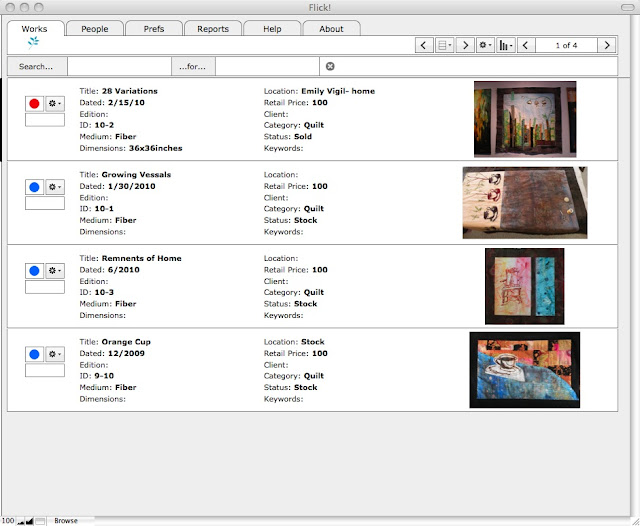This screenshot has height=526, width=640.
Task: Click dimensions value 36x36inches
Action: pos(156,148)
